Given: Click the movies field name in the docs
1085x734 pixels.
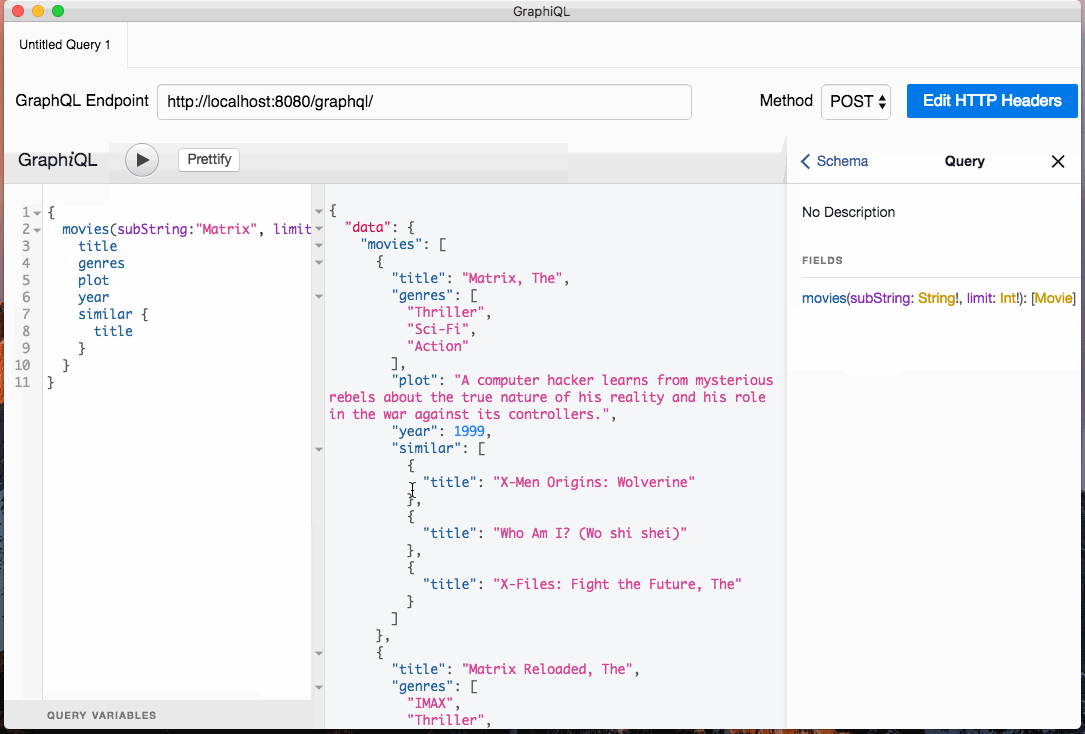Looking at the screenshot, I should pyautogui.click(x=823, y=299).
